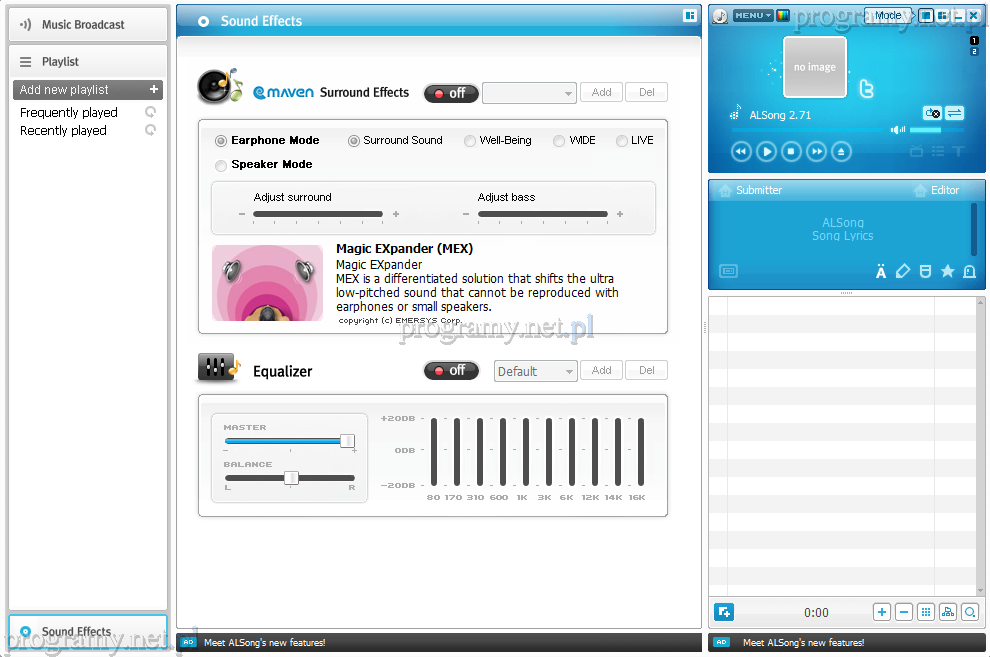Image resolution: width=990 pixels, height=657 pixels.
Task: Click the minus icon to remove files
Action: (903, 612)
